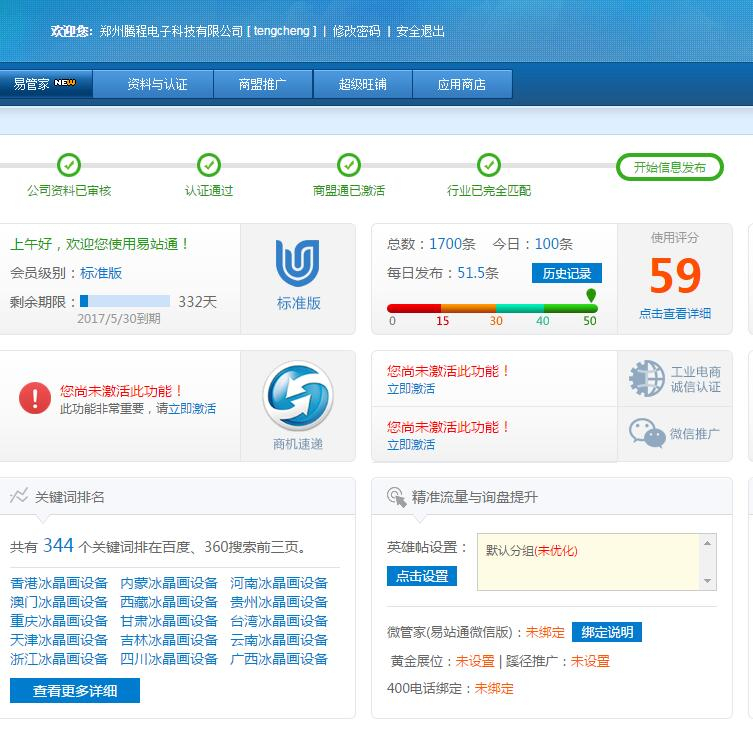Click the 商盟通已激活 check mark icon
This screenshot has width=753, height=731.
[349, 165]
